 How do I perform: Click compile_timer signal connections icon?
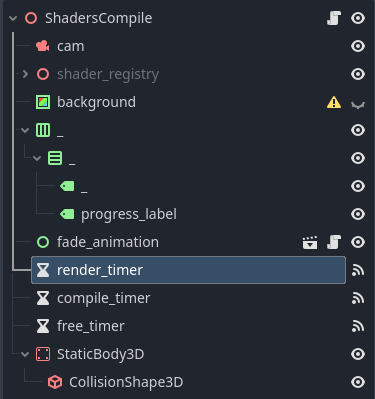tap(358, 298)
